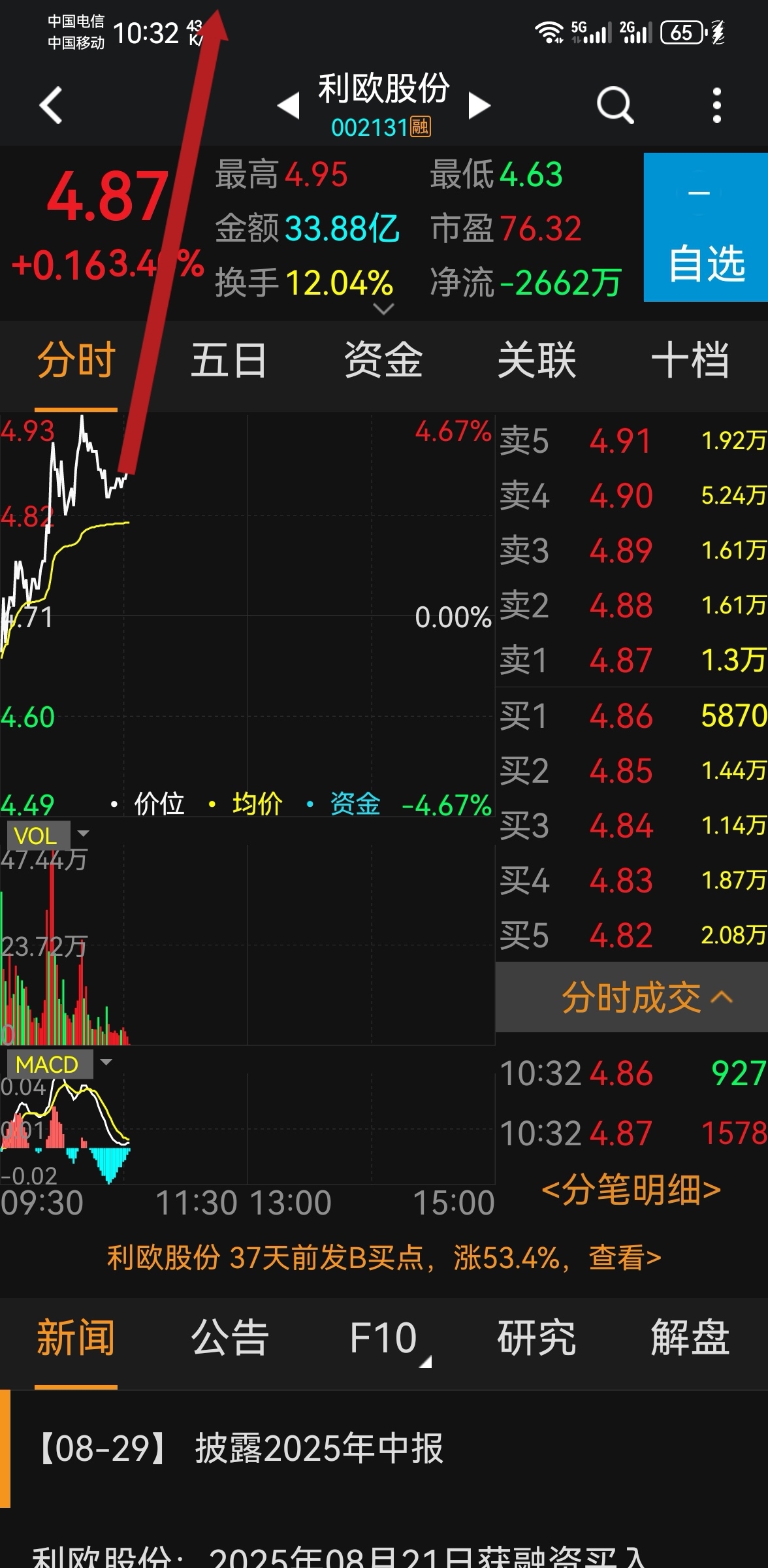The height and width of the screenshot is (1568, 768).
Task: Tap the MACD indicator chart
Action: click(x=248, y=1129)
